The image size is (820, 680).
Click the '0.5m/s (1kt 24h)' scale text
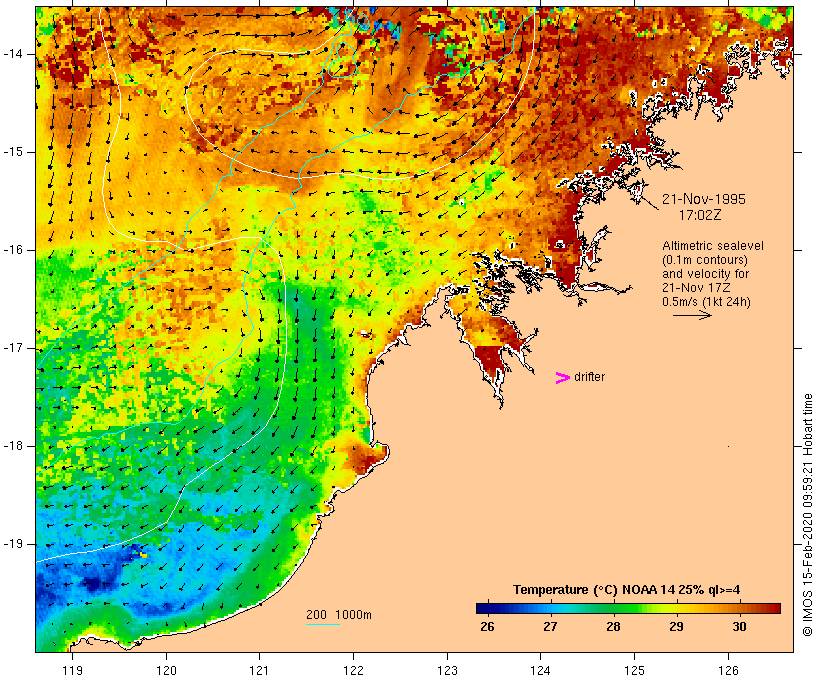coord(706,302)
